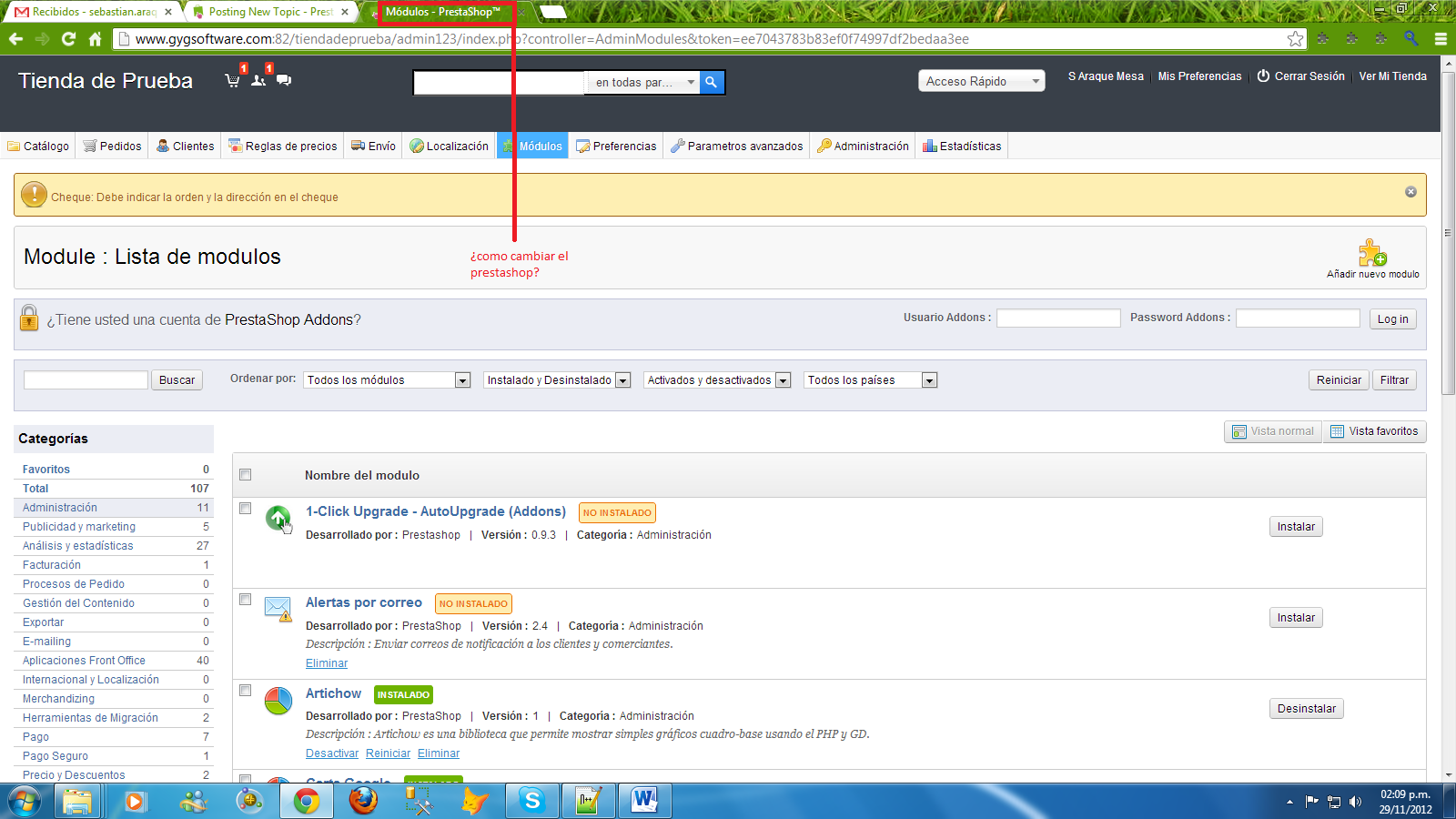
Task: Click the Cerrar Sesión link
Action: click(1301, 76)
